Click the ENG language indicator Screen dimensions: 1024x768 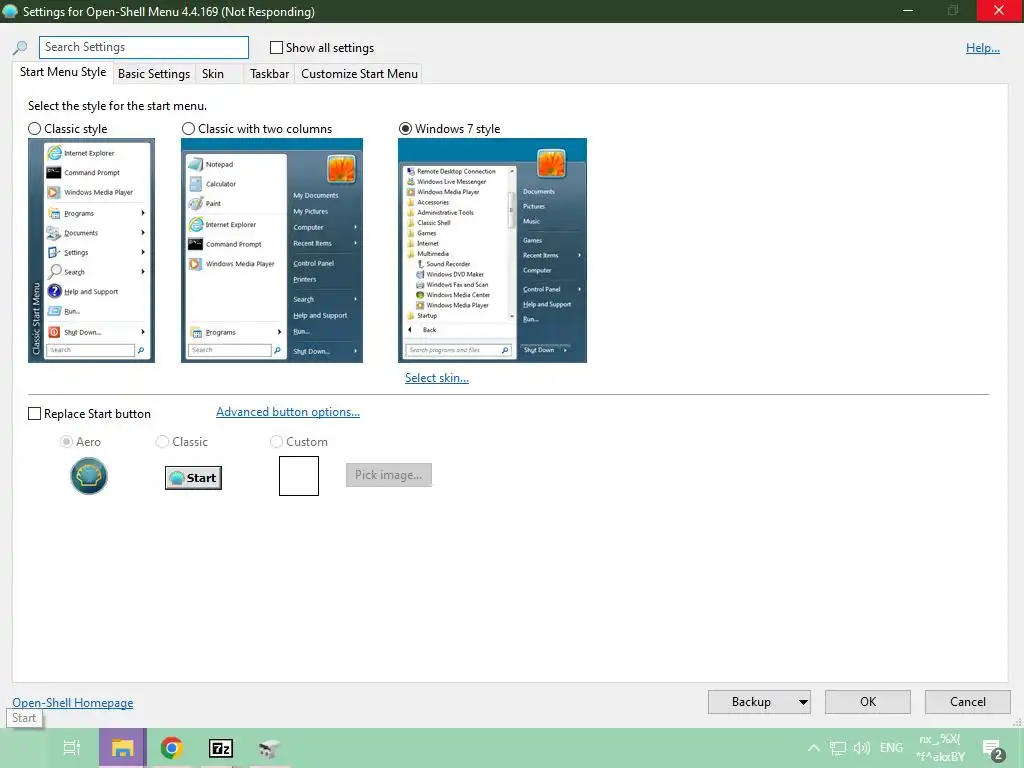click(x=891, y=748)
